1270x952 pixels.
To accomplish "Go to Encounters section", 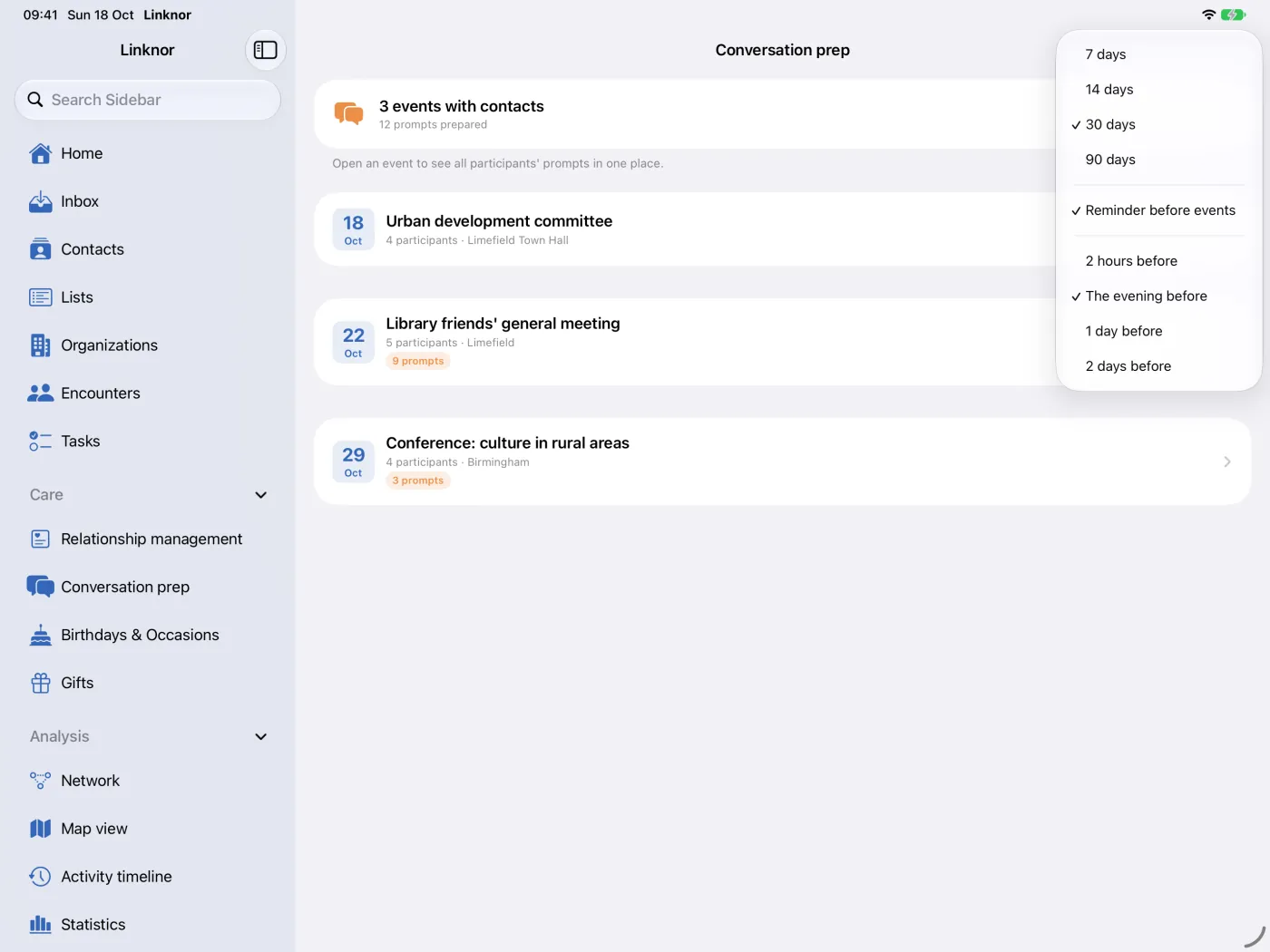I will click(148, 393).
